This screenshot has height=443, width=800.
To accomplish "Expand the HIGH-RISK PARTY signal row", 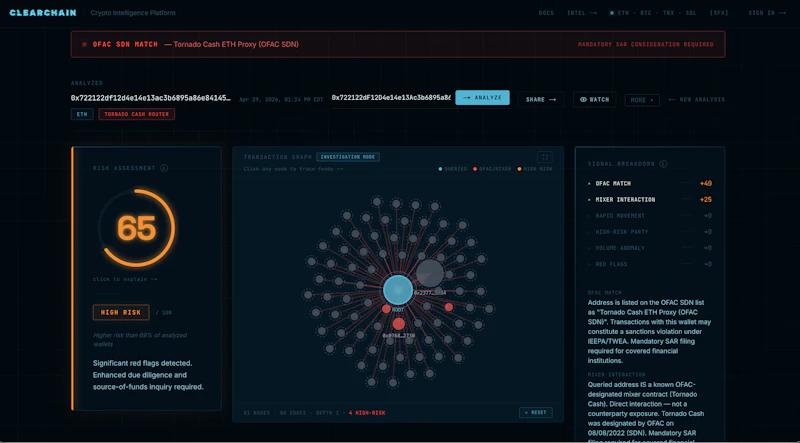I will [x=650, y=232].
